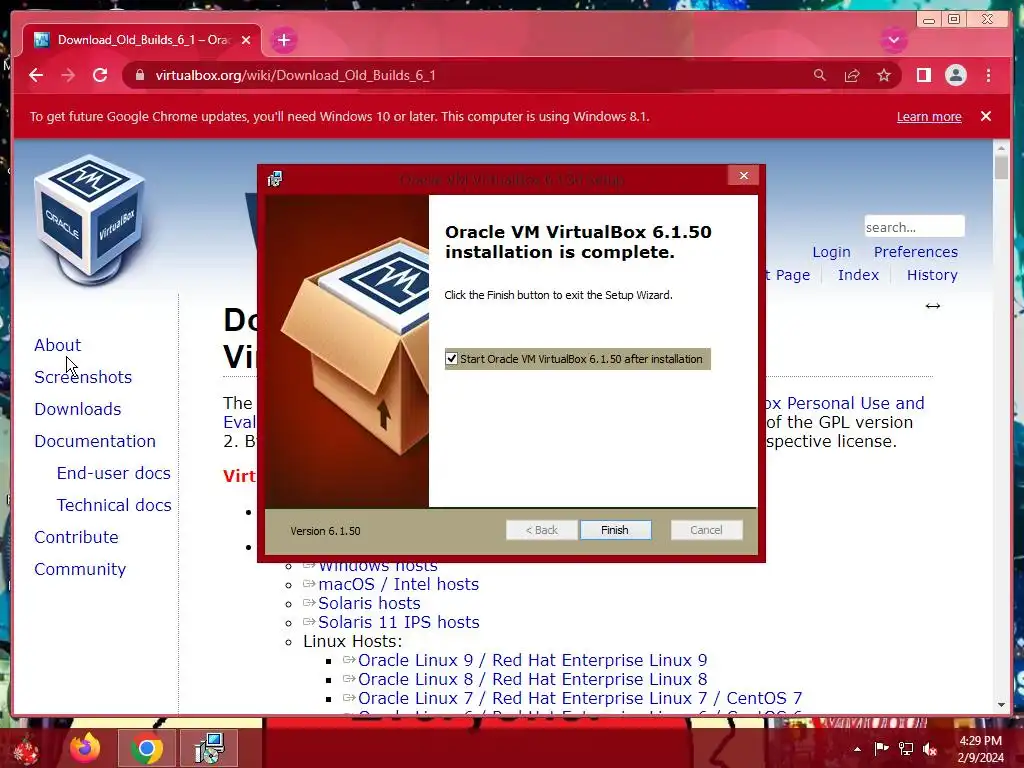Viewport: 1024px width, 768px height.
Task: Click Learn more in update warning
Action: pos(929,116)
